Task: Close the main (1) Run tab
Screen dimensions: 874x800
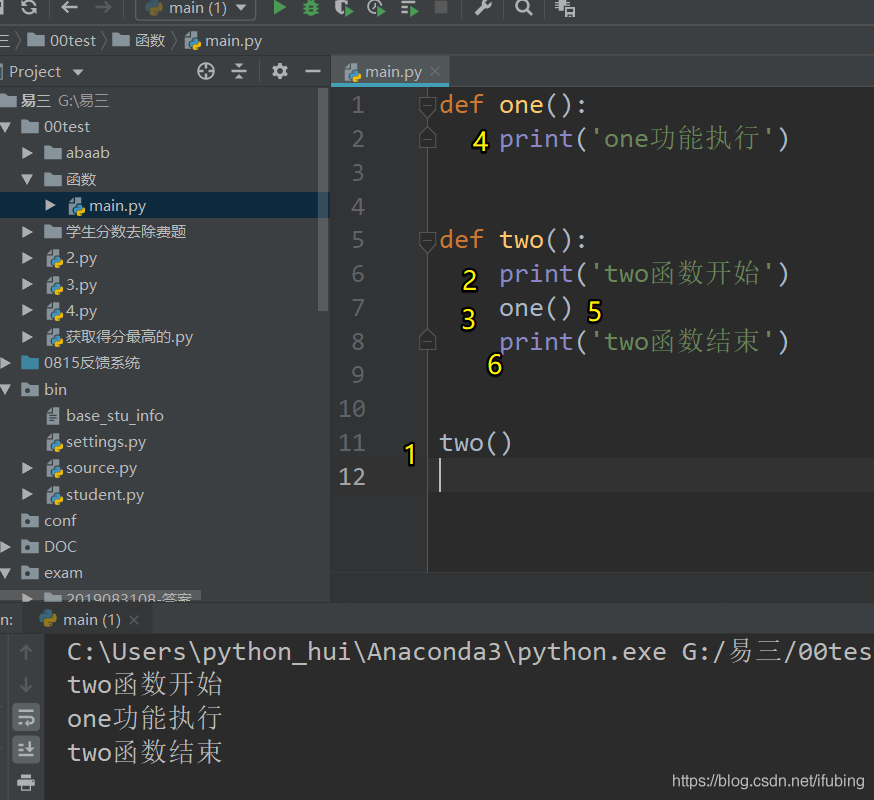Action: (x=134, y=619)
